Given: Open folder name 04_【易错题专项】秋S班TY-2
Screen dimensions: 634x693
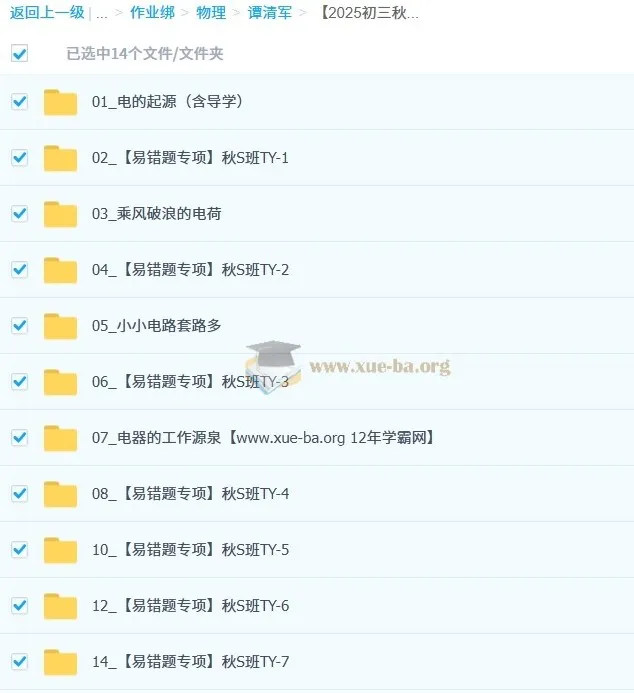Looking at the screenshot, I should coord(190,270).
